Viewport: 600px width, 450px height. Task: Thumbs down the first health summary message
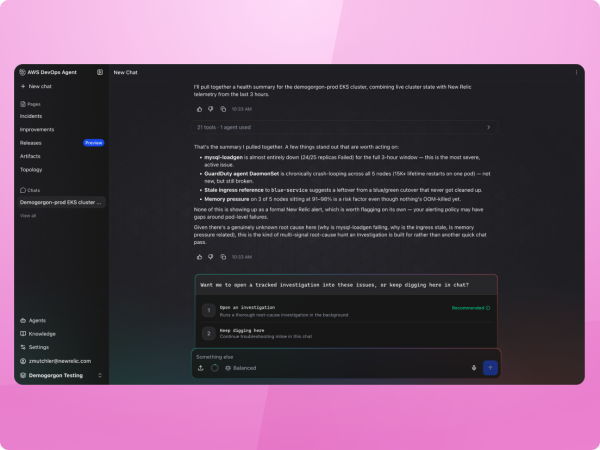click(x=210, y=109)
